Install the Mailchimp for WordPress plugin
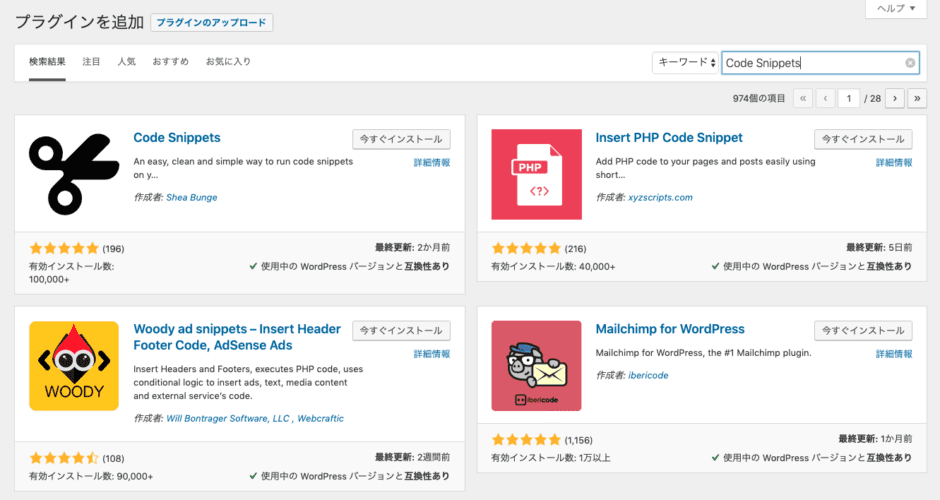The image size is (940, 500). coord(863,330)
